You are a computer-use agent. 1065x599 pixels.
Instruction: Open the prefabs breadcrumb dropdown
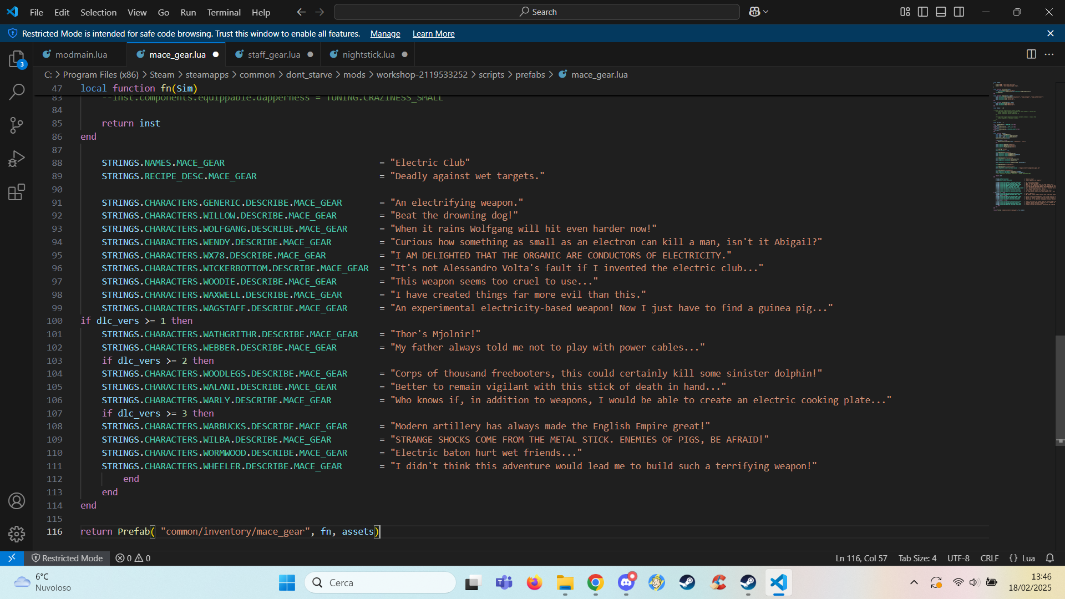click(x=528, y=73)
